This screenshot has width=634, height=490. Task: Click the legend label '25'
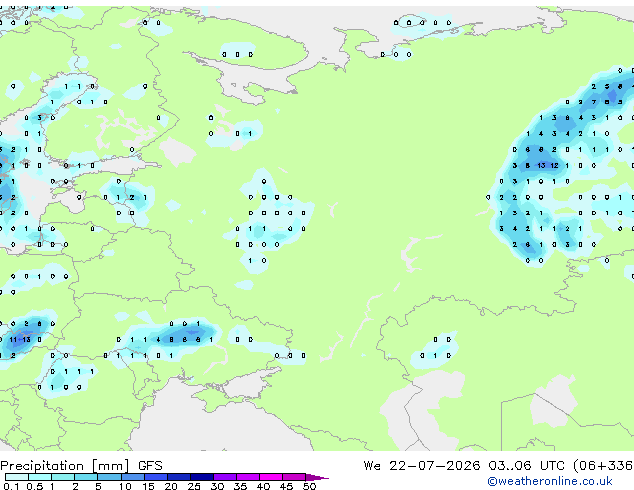194,486
